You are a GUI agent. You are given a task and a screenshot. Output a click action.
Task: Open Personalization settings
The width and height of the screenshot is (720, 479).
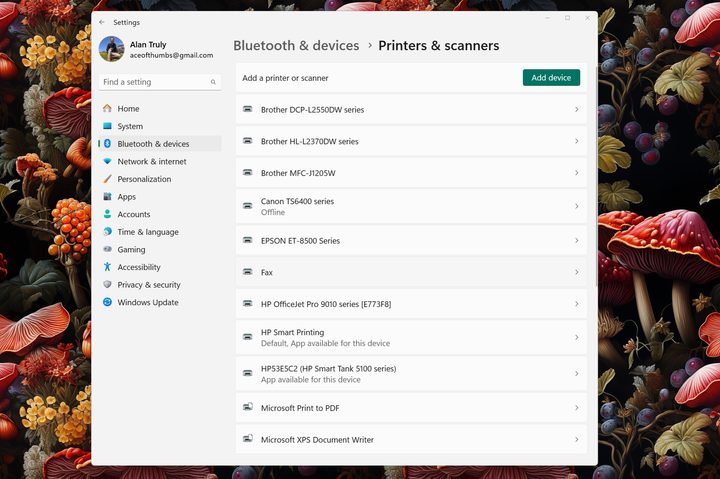tap(160, 179)
